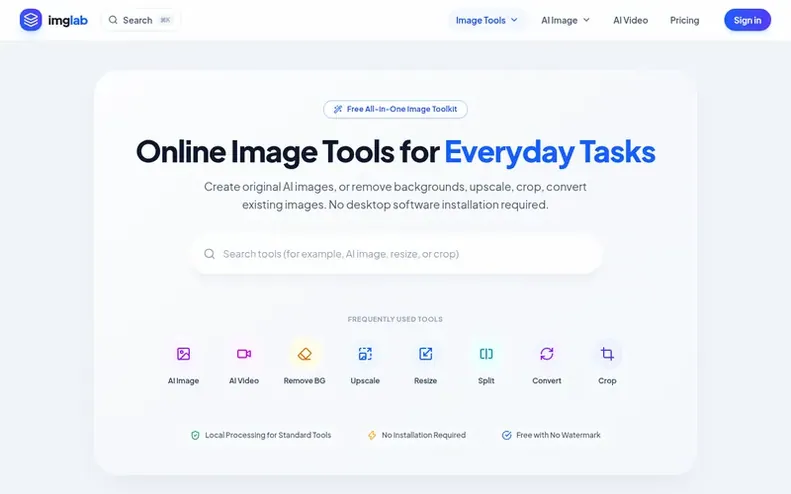Click the AI Image label under frequently used tools
Image resolution: width=791 pixels, height=494 pixels.
pos(184,381)
